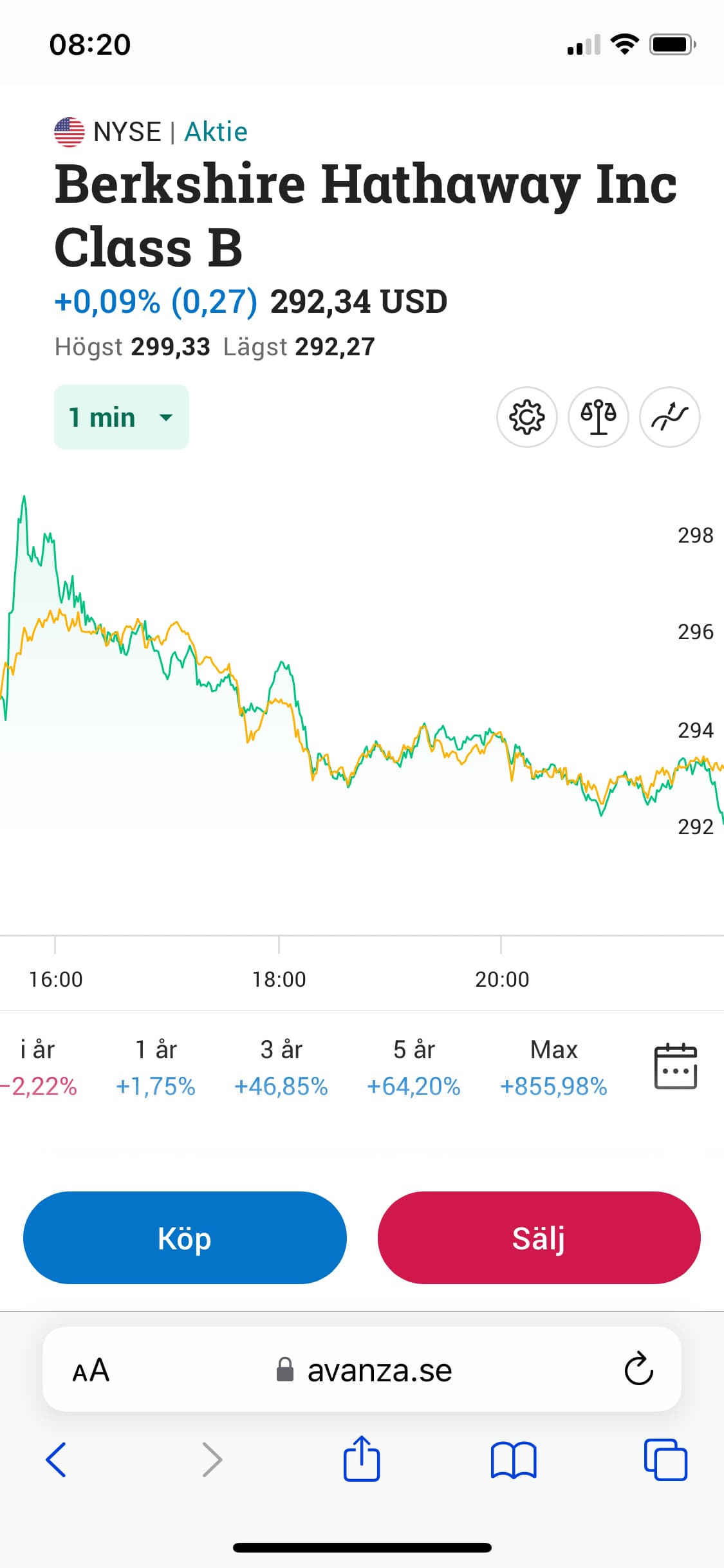Tap the avanza.se address field
Screen dimensions: 724x1568
tap(364, 1370)
